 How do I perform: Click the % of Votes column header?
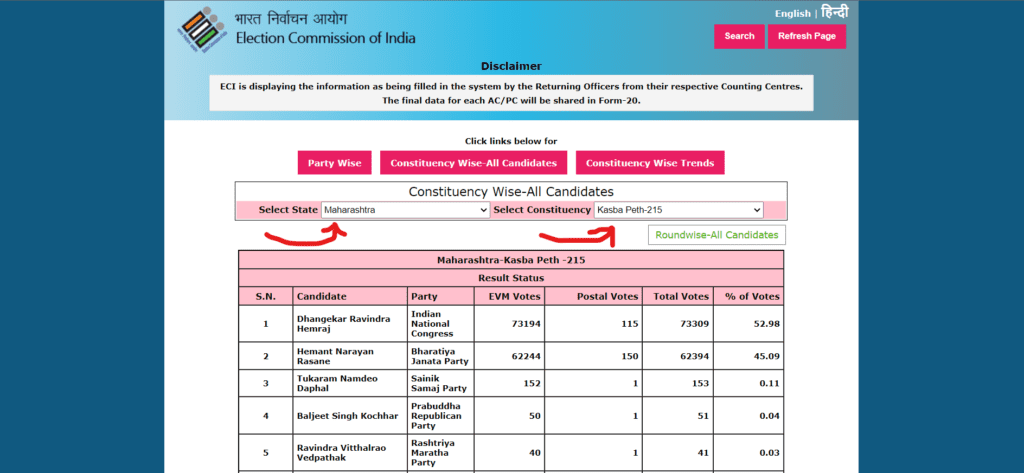tap(748, 296)
